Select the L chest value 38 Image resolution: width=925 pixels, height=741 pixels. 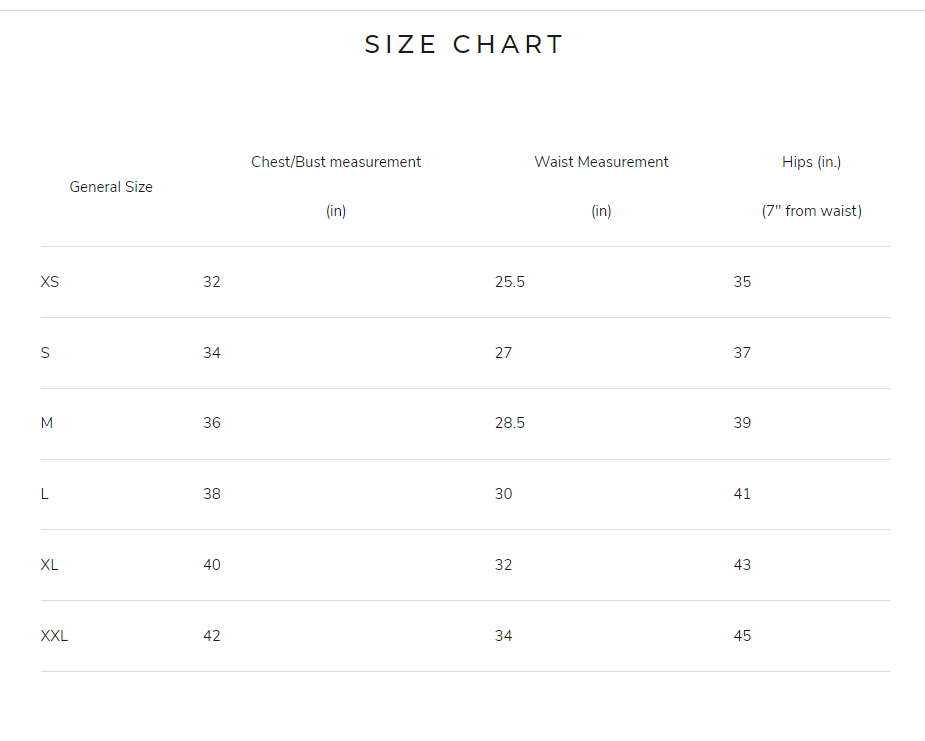coord(212,494)
